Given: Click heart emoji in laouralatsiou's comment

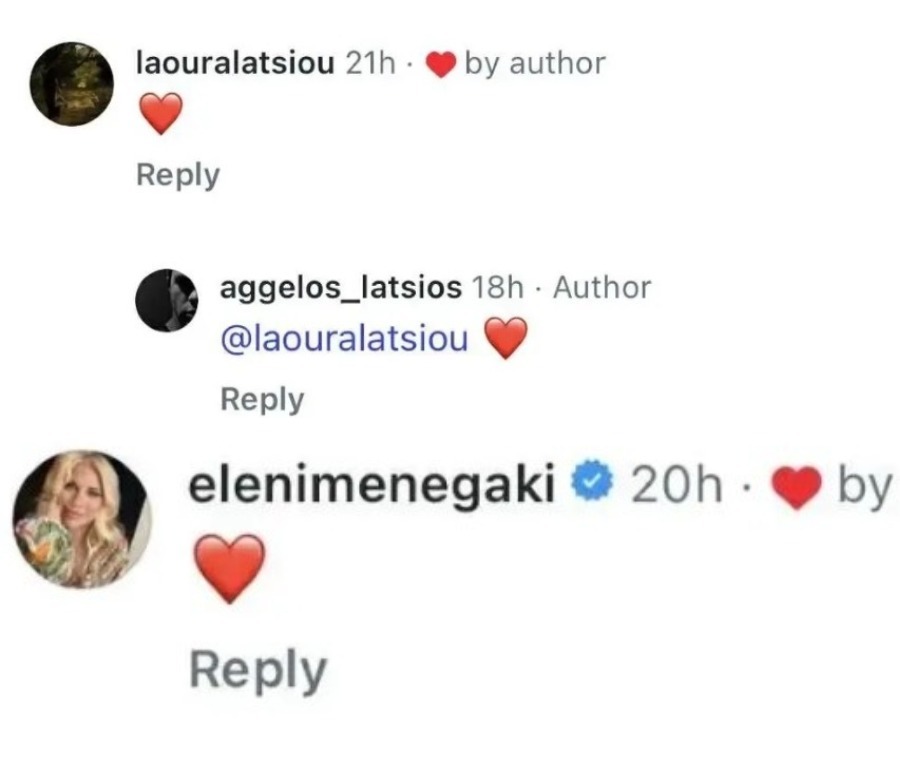Looking at the screenshot, I should tap(161, 113).
